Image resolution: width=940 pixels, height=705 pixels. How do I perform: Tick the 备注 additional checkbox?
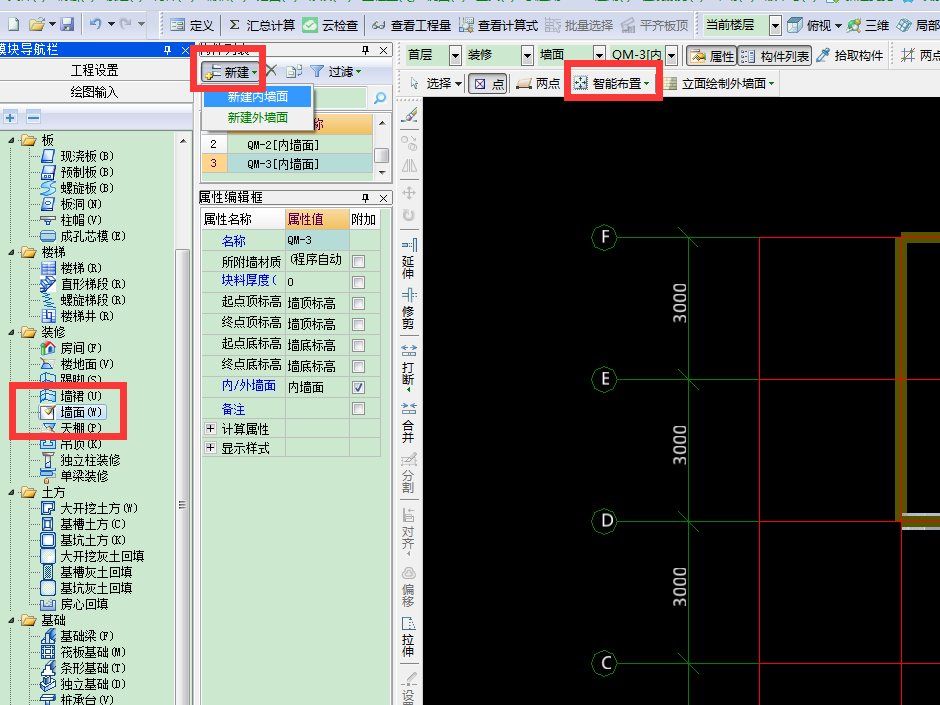(358, 408)
